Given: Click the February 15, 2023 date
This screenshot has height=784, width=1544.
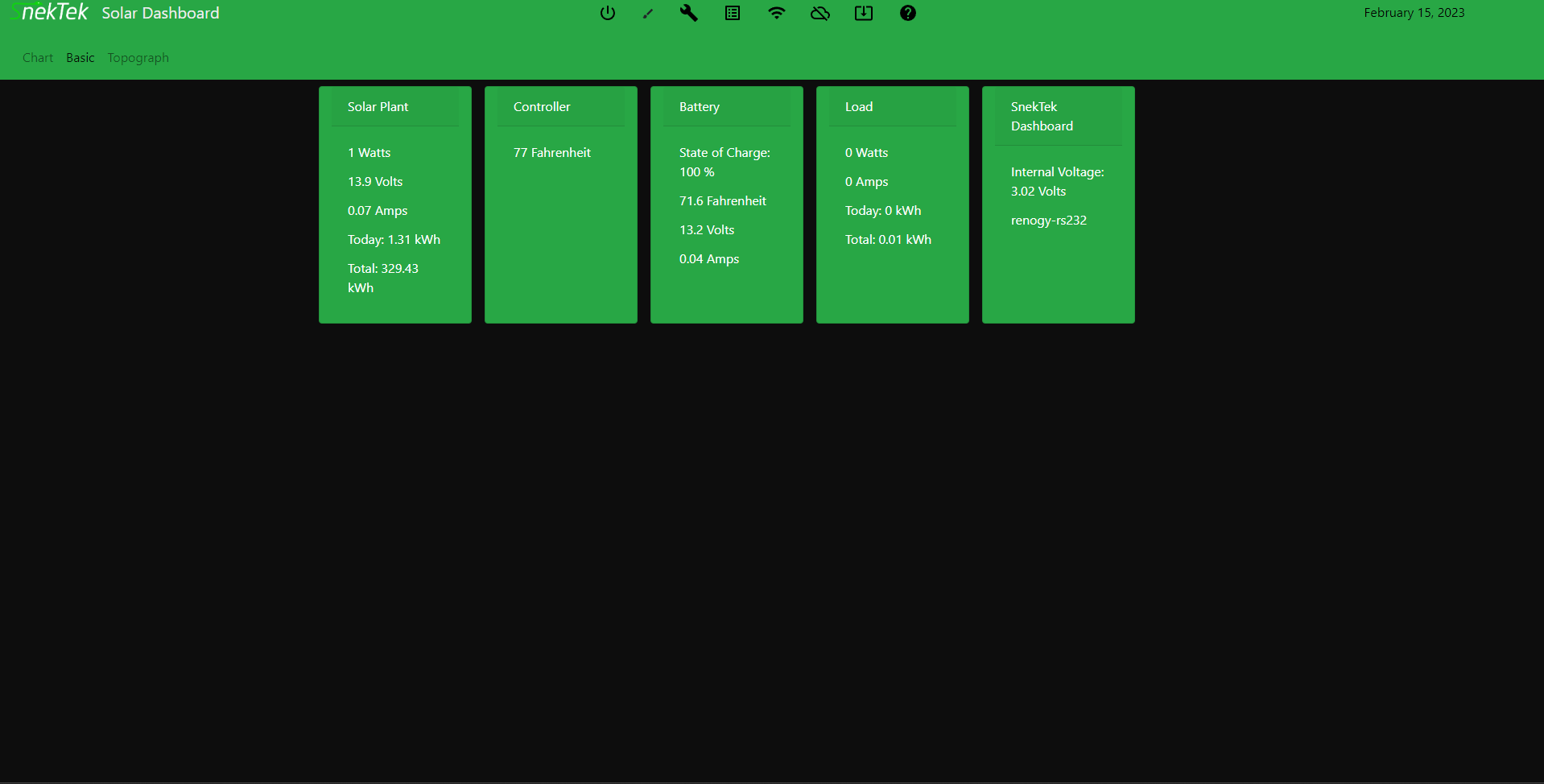Looking at the screenshot, I should coord(1414,13).
